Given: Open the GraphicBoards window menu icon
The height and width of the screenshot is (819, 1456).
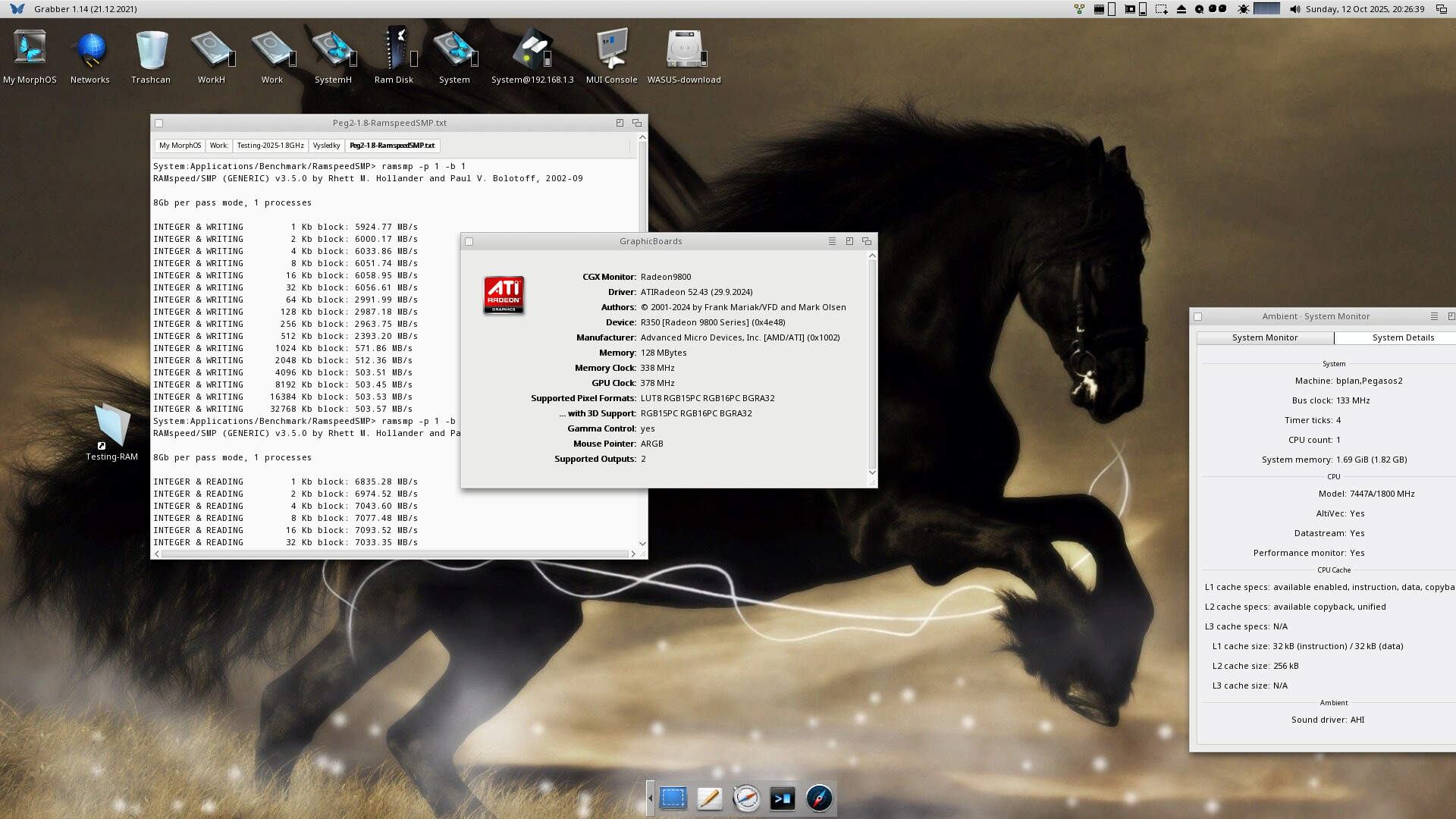Looking at the screenshot, I should pos(832,241).
